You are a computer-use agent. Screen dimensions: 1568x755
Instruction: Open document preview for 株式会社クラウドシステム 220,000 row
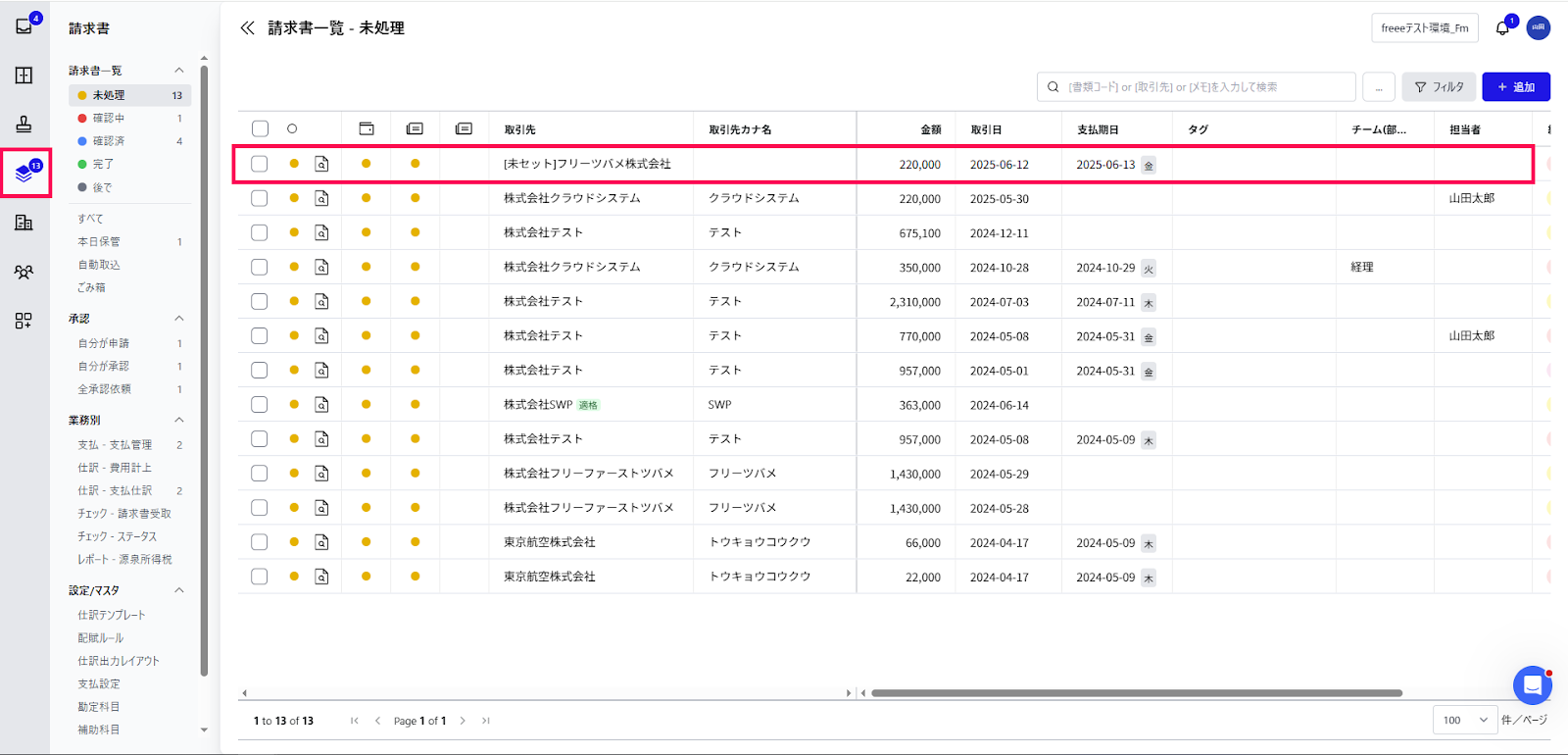pyautogui.click(x=321, y=198)
